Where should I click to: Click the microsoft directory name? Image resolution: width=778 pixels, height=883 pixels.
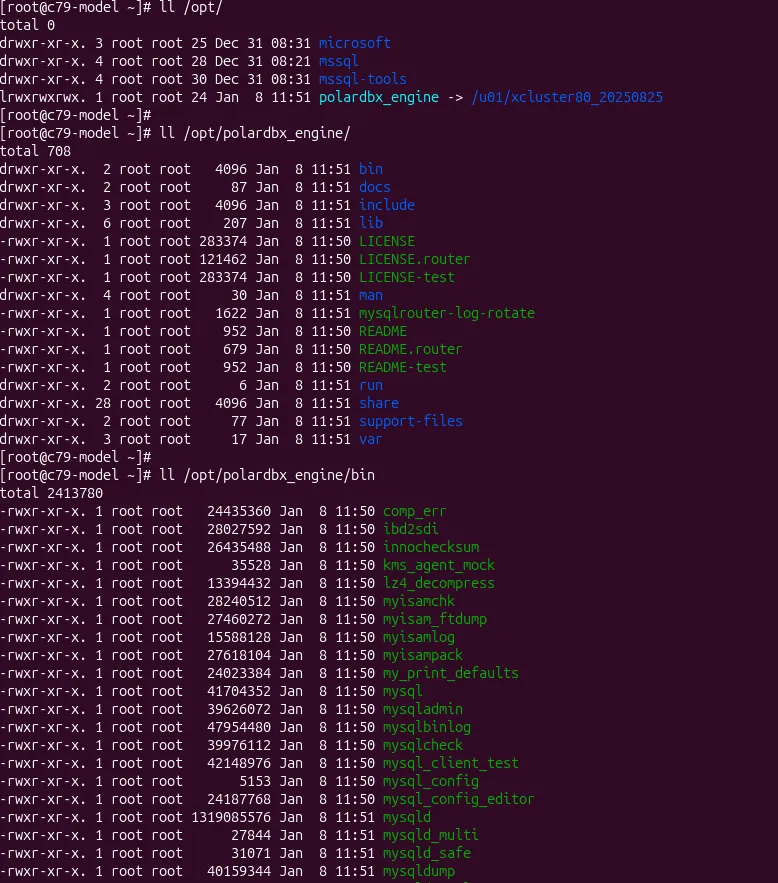point(354,43)
